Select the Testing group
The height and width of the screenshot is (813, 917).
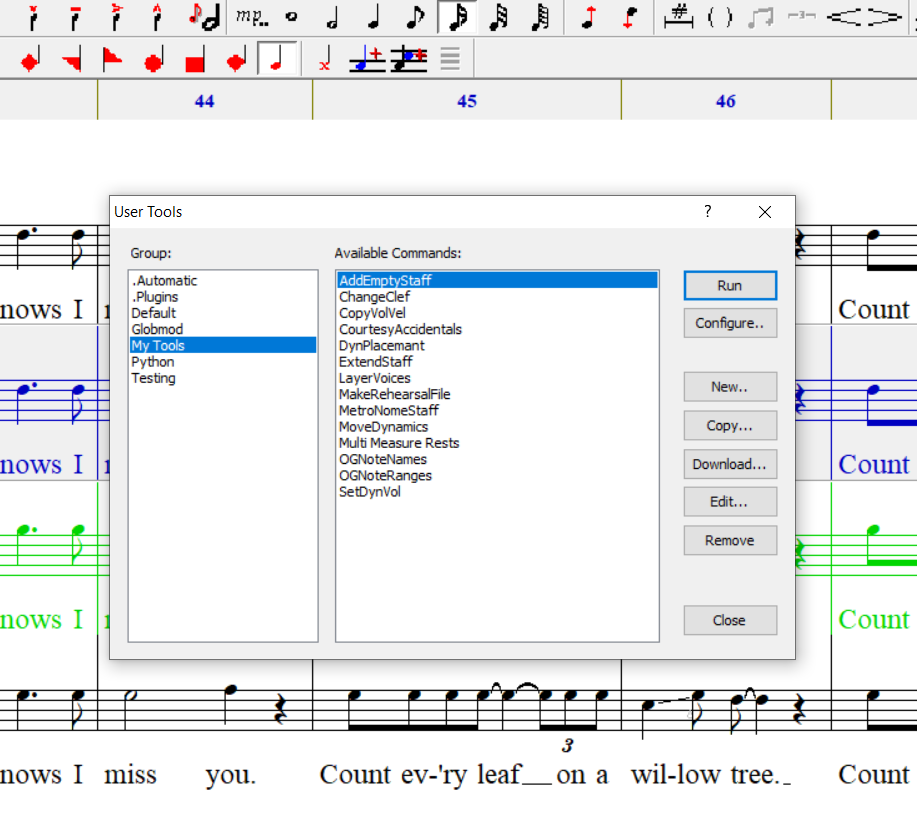(223, 378)
